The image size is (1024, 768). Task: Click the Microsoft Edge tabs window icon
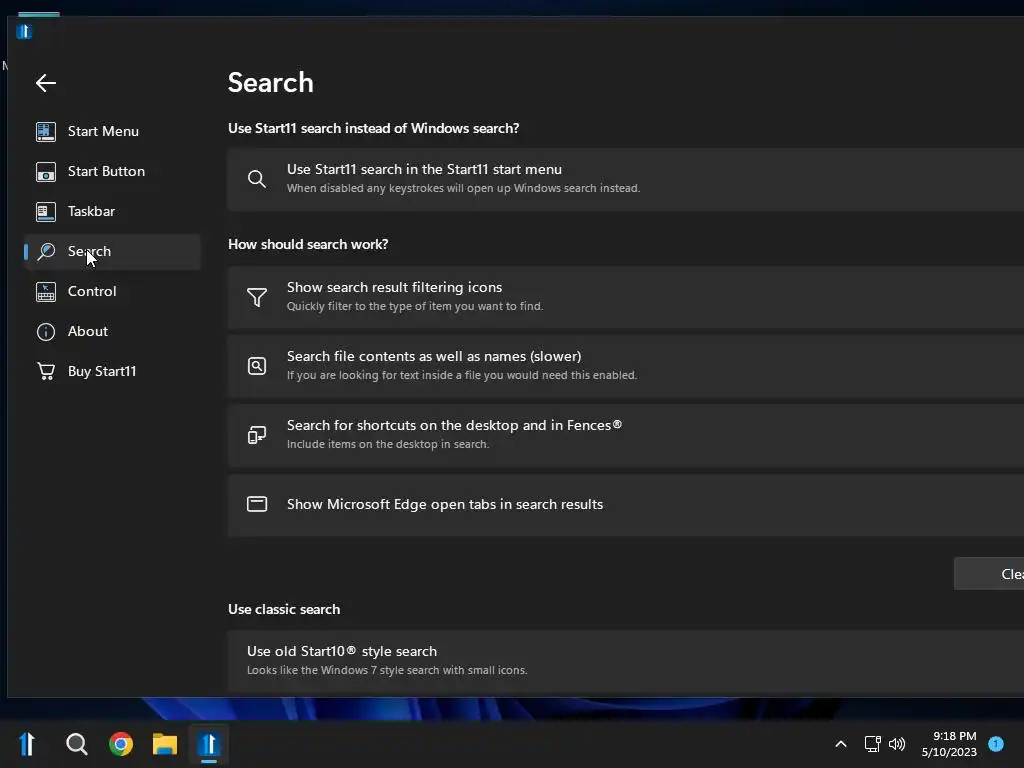click(257, 504)
